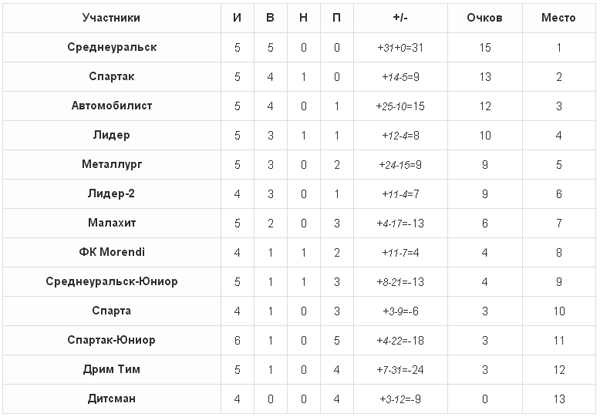
Task: Select the +/- column header
Action: coord(400,18)
